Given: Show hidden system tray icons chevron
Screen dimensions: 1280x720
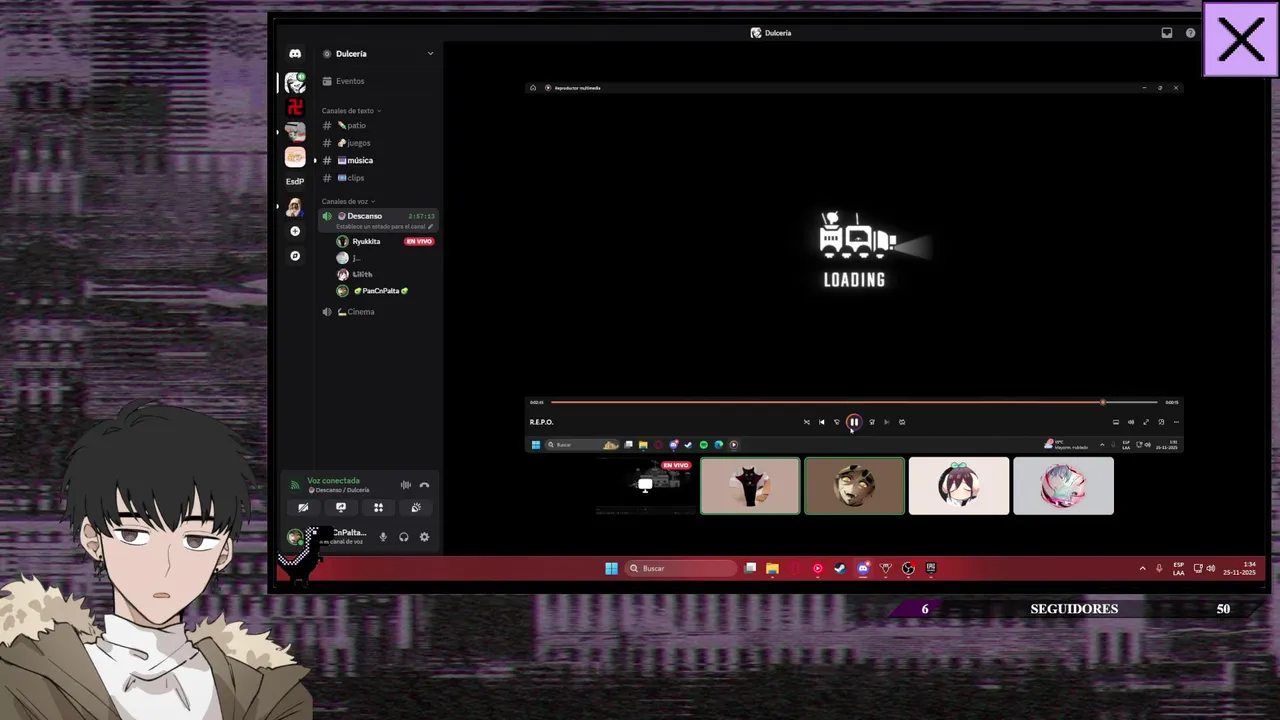Looking at the screenshot, I should click(x=1142, y=568).
